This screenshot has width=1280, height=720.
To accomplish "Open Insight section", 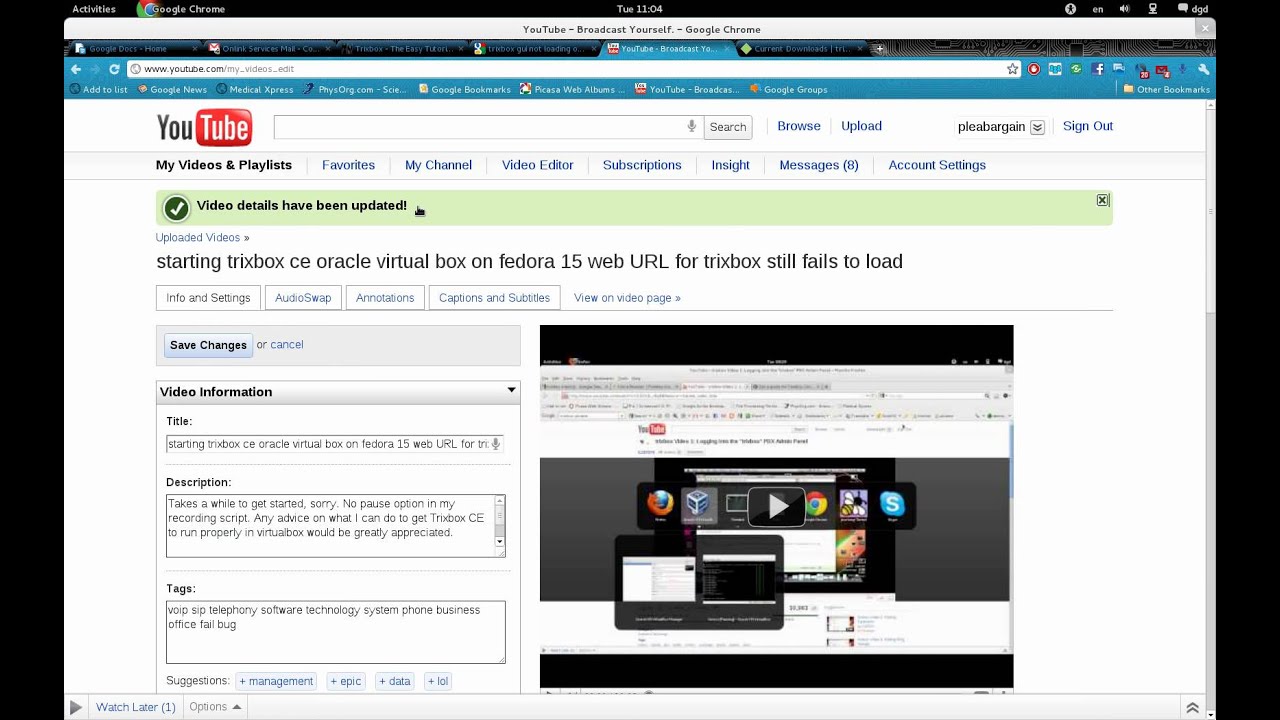I will (730, 165).
